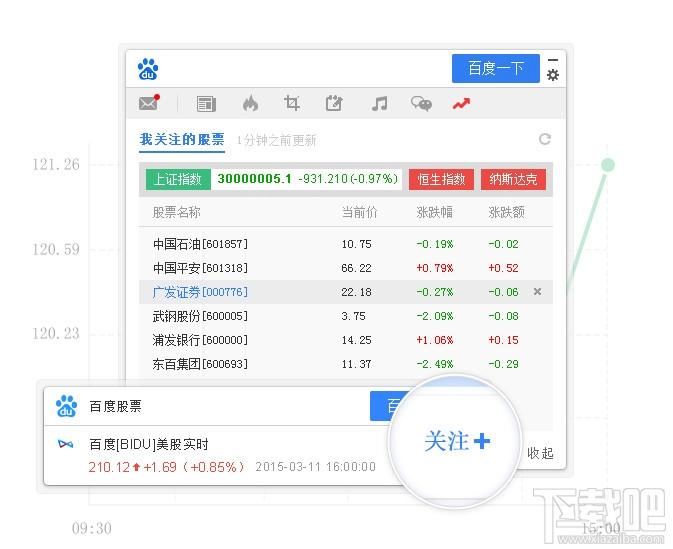Open the notes edit icon

click(x=334, y=103)
